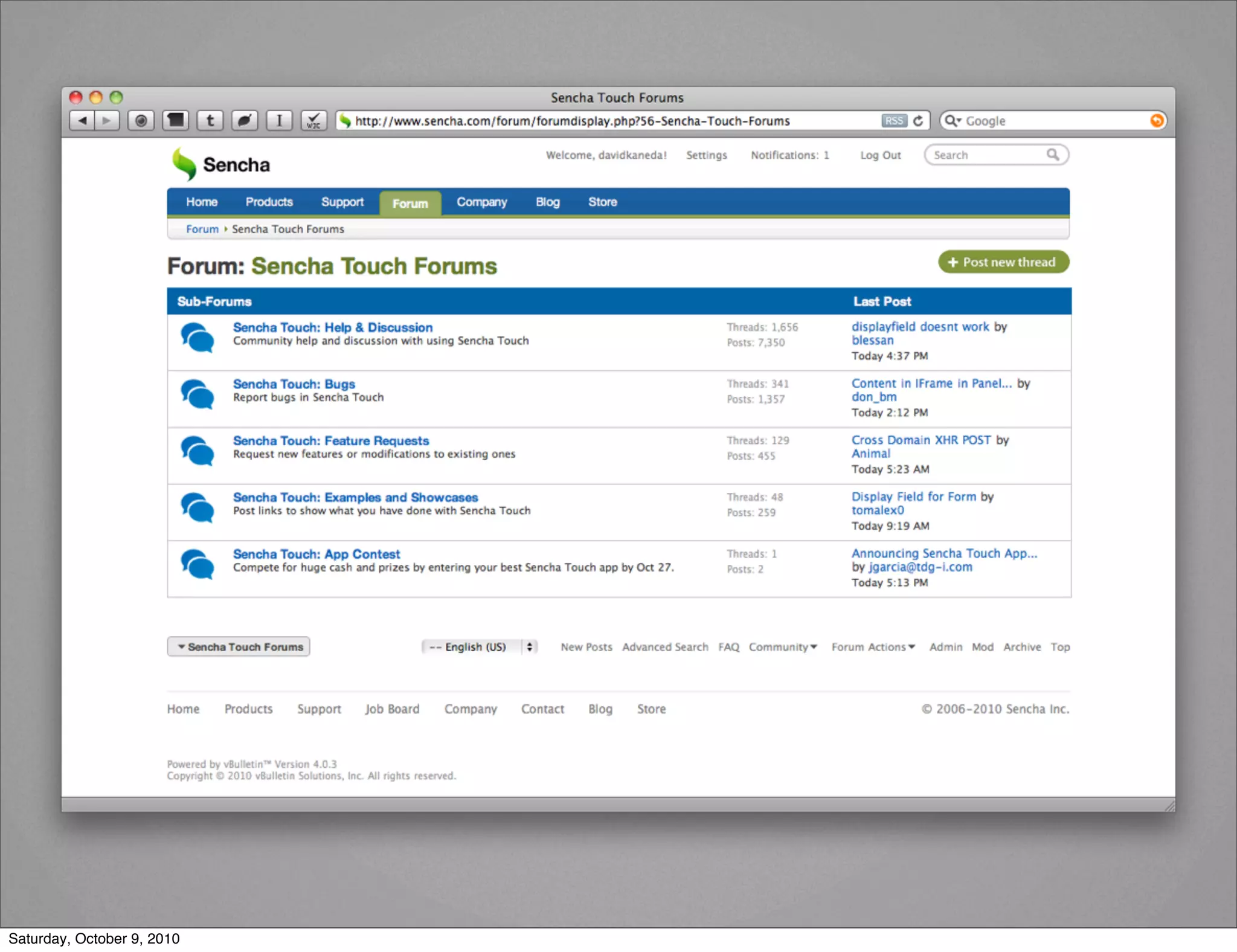The image size is (1237, 952).
Task: Open Settings in the top user bar
Action: 707,155
